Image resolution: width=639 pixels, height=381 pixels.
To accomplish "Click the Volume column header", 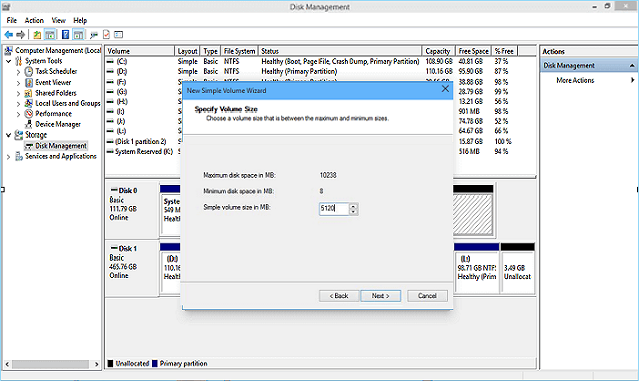I will coord(139,51).
